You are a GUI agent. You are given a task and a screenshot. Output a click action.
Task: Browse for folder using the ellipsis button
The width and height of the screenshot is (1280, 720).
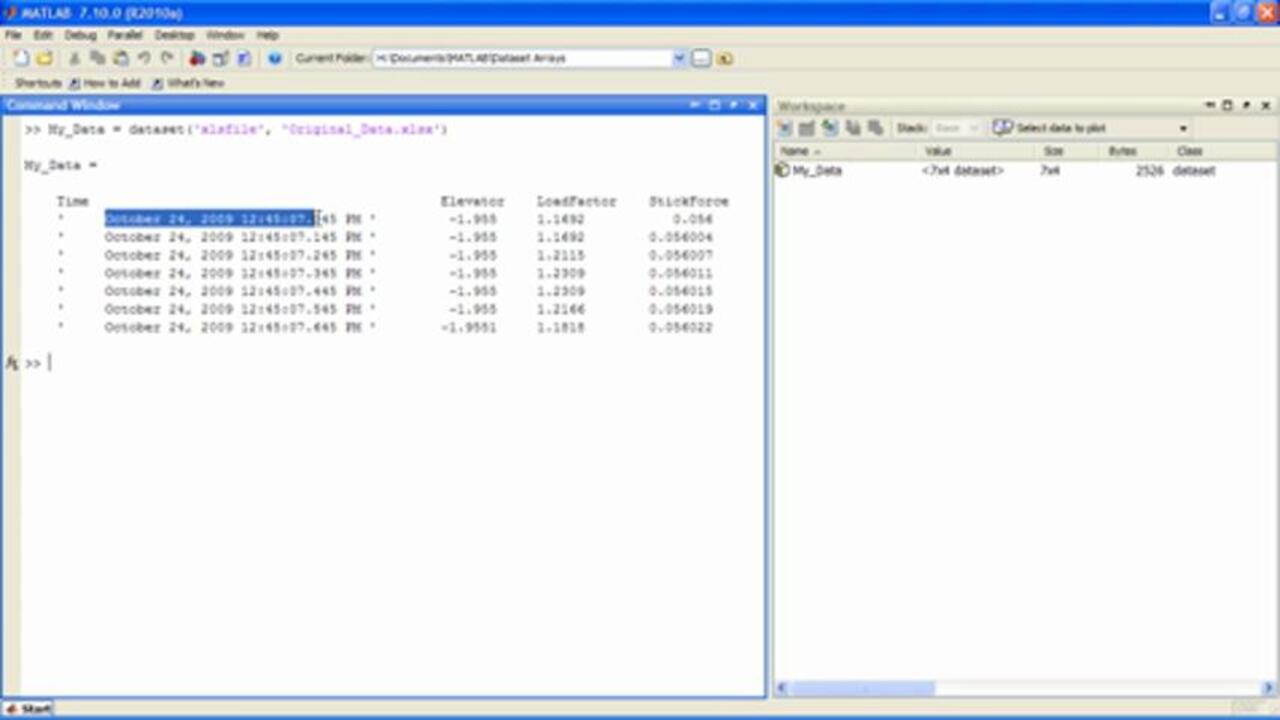coord(701,59)
